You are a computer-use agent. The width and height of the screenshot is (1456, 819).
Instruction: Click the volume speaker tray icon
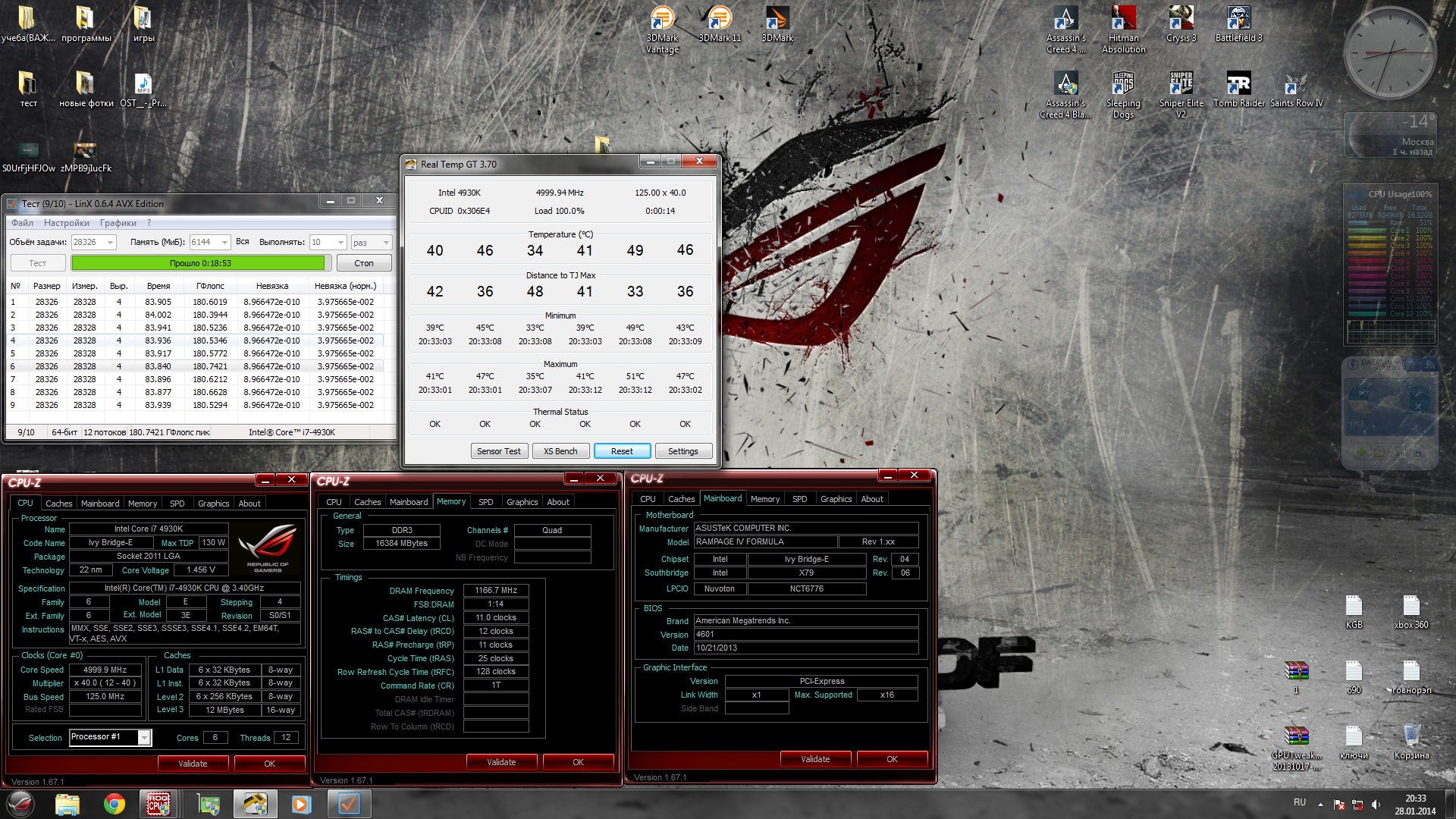coord(1376,804)
